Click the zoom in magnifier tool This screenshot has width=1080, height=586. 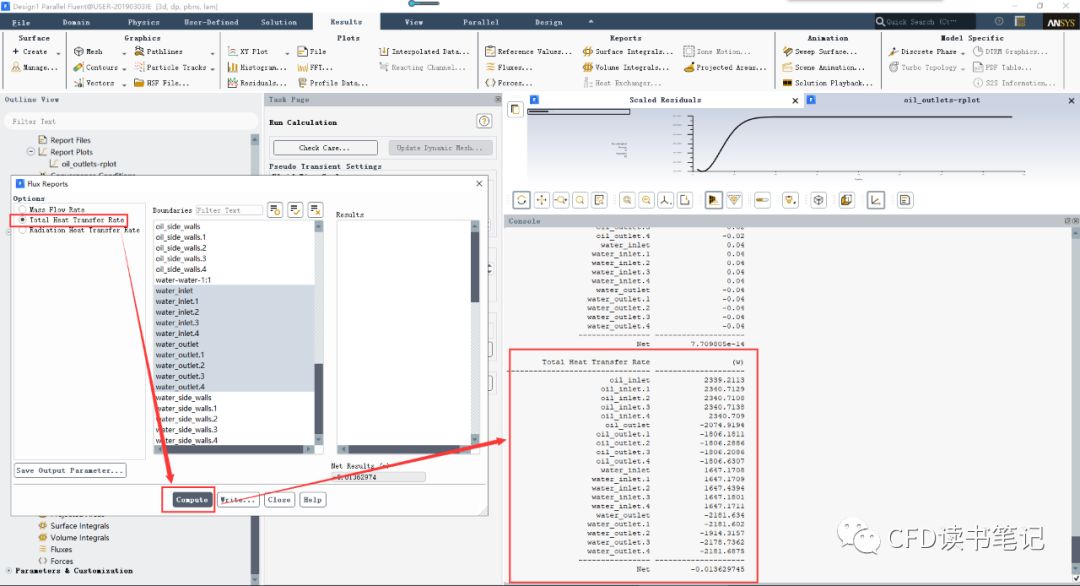627,200
